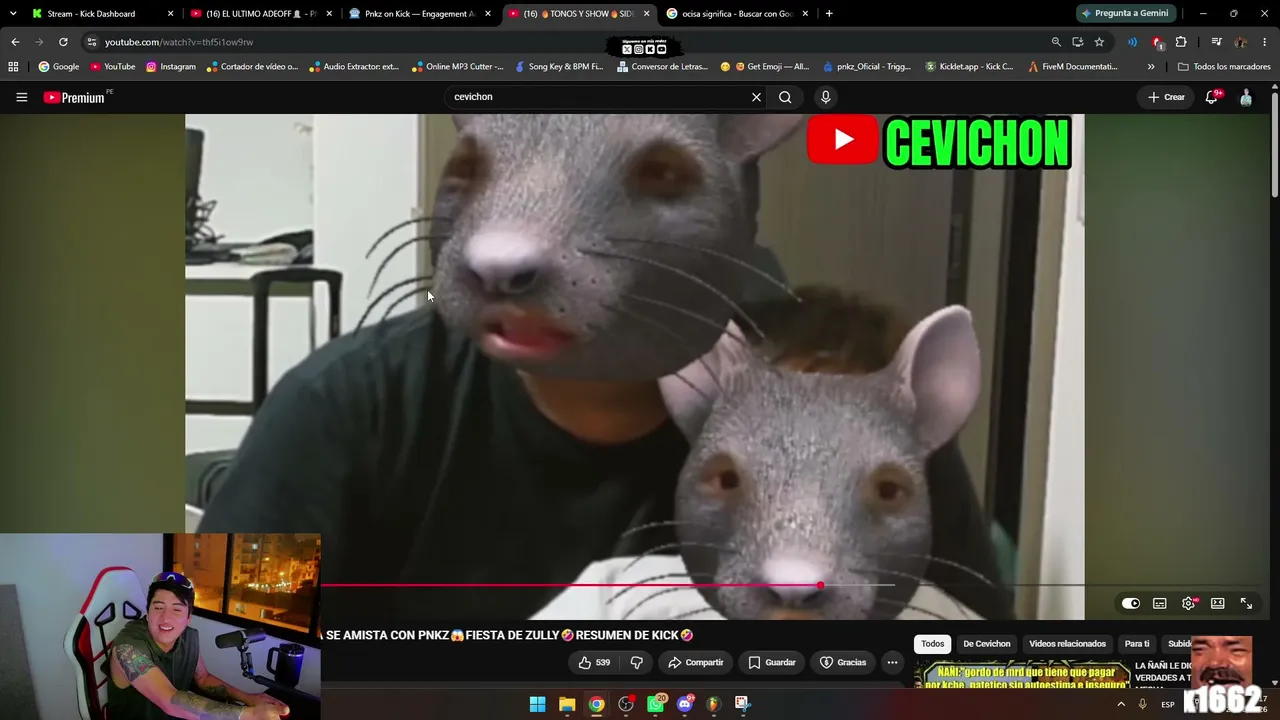Open more video actions menu
Viewport: 1280px width, 720px height.
coord(892,662)
